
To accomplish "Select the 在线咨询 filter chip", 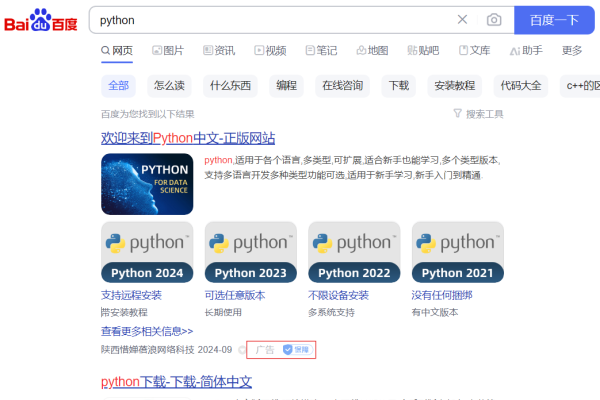I will (342, 86).
